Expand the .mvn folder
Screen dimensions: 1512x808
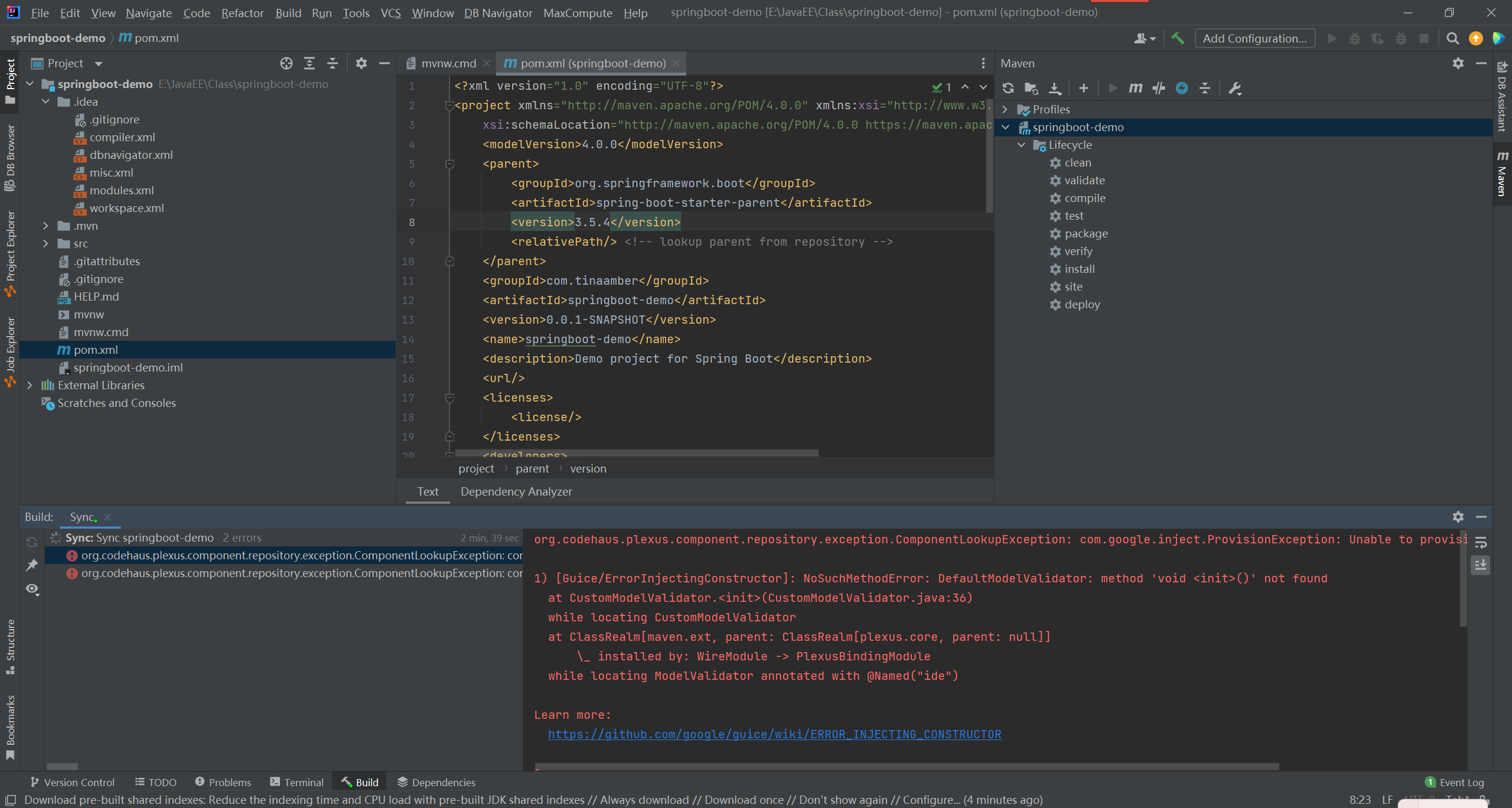(46, 226)
